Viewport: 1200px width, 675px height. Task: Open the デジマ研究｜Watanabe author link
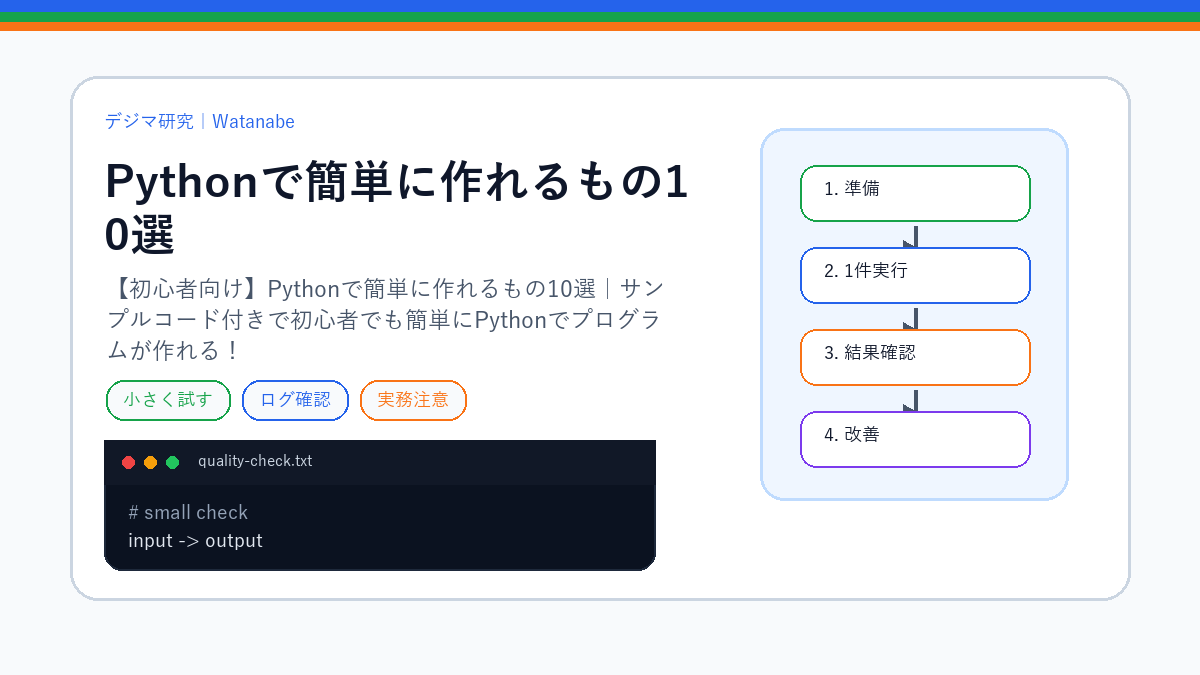pyautogui.click(x=200, y=121)
